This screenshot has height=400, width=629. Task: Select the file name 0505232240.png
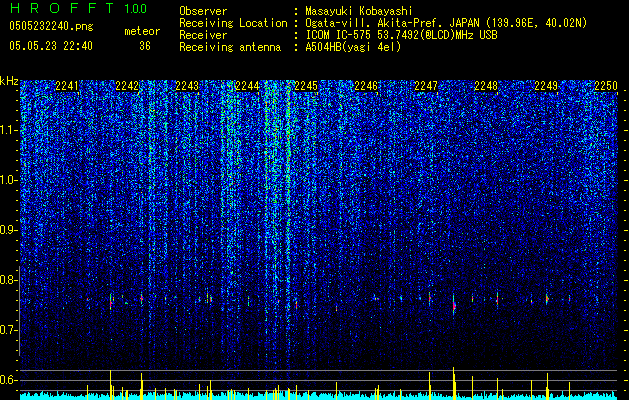coord(51,26)
